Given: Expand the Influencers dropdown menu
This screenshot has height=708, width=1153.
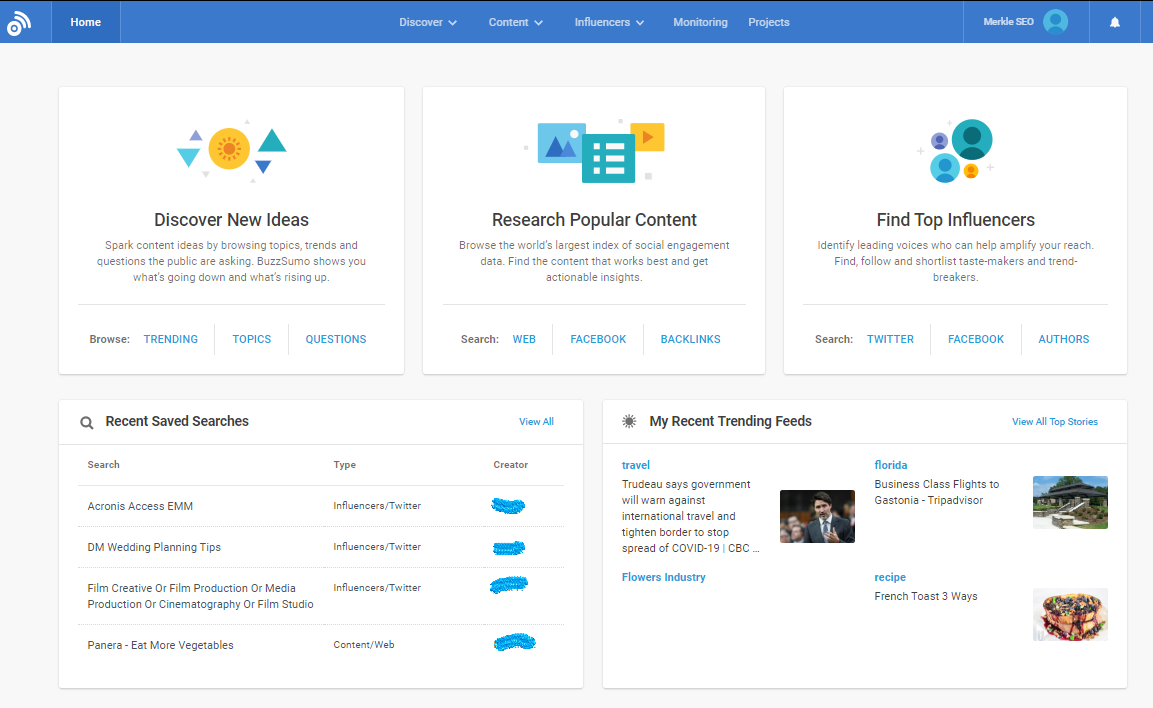Looking at the screenshot, I should (609, 22).
